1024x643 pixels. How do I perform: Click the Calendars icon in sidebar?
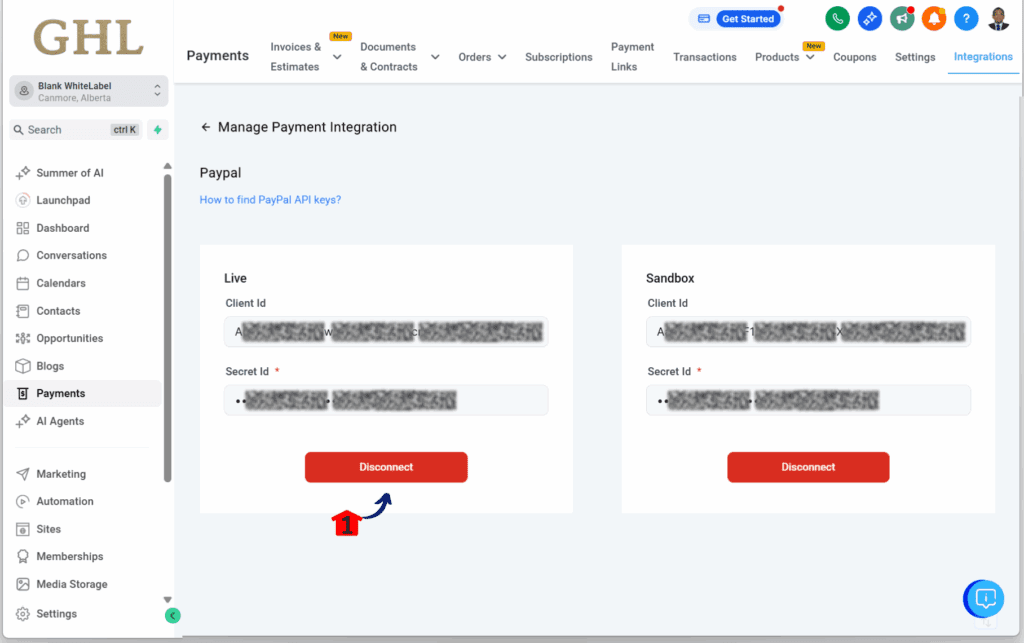pos(23,283)
